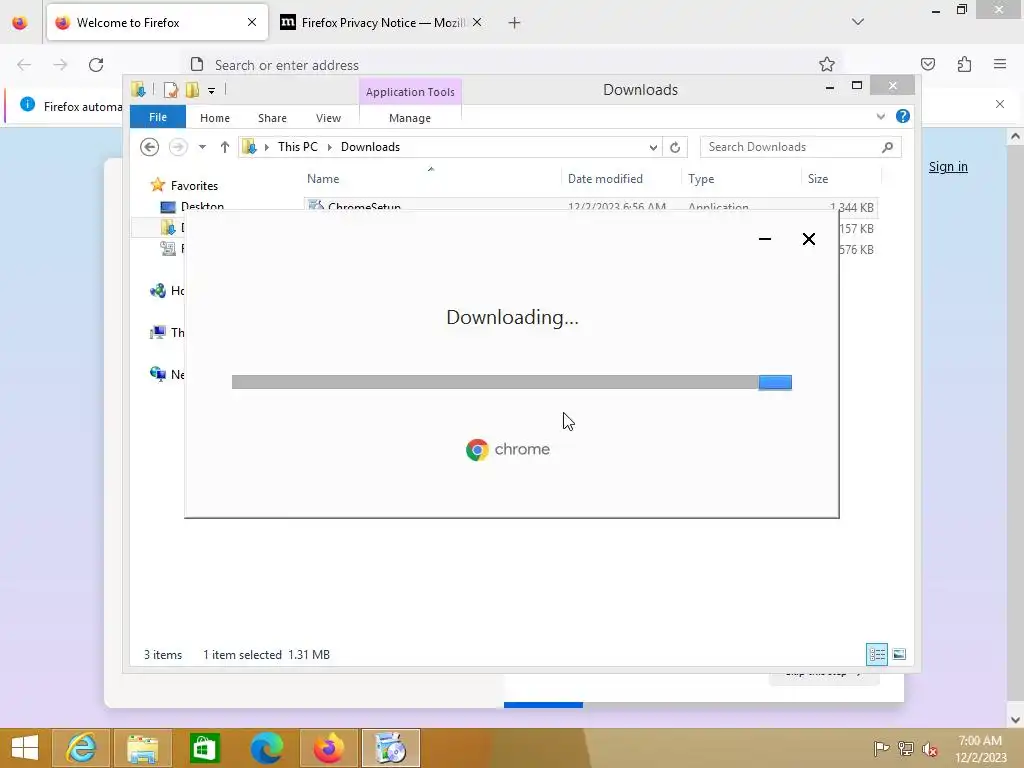Image resolution: width=1024 pixels, height=768 pixels.
Task: Open the Pocket save icon in Firefox
Action: (927, 64)
